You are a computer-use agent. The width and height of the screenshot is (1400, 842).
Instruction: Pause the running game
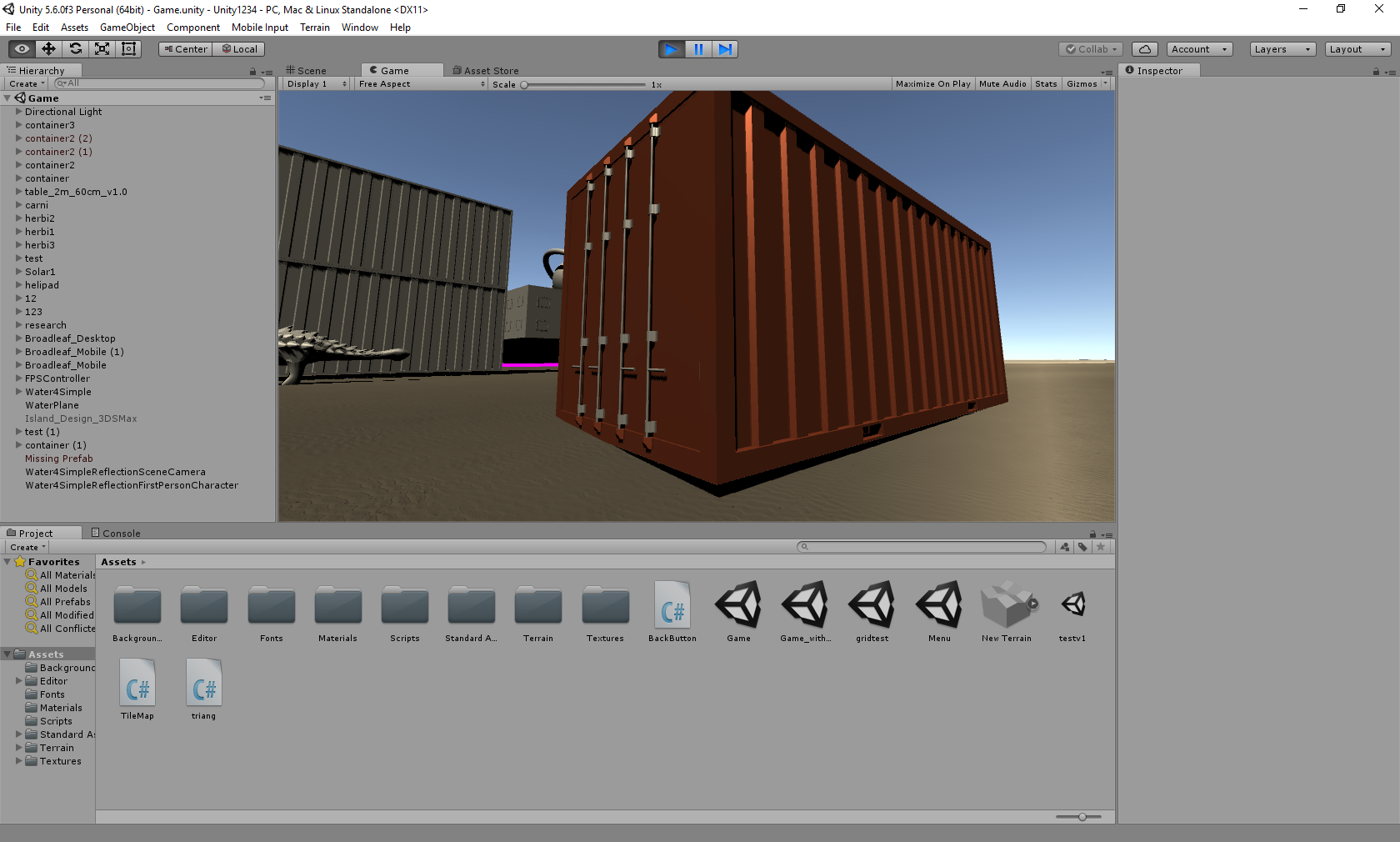(x=698, y=49)
